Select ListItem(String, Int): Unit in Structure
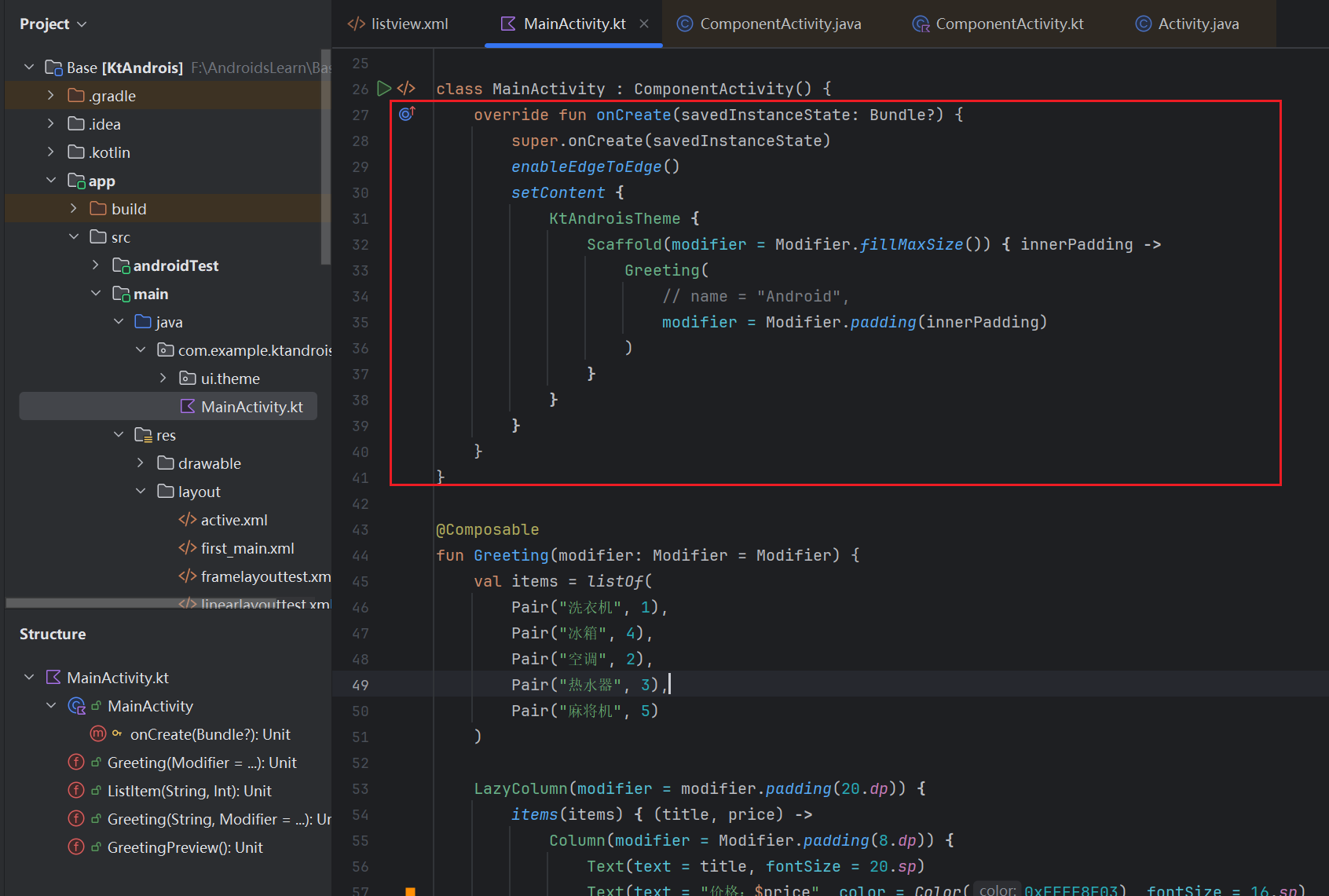 [189, 791]
